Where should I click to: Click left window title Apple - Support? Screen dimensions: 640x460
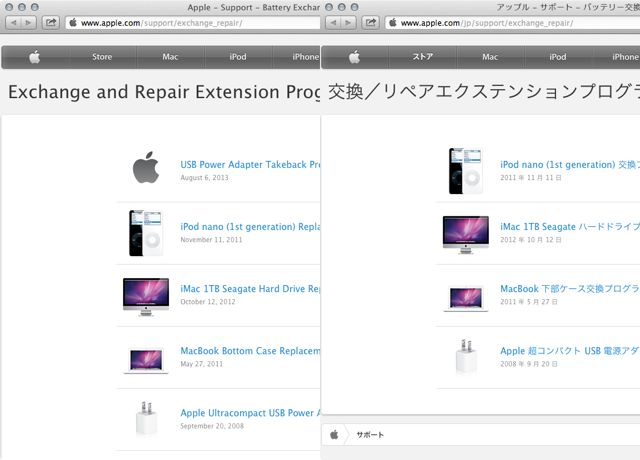click(253, 7)
